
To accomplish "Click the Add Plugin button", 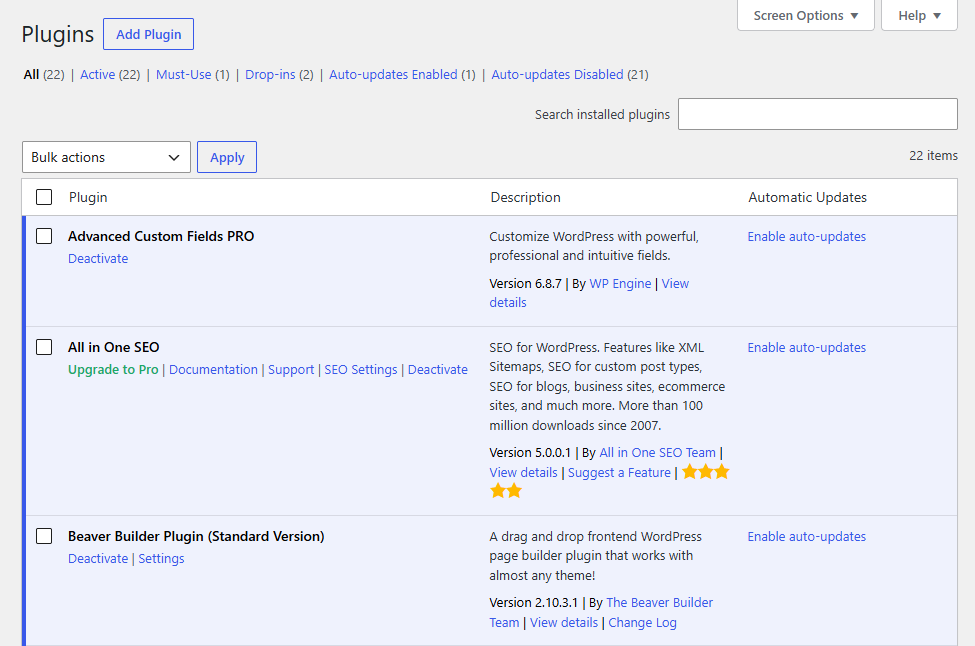I will pyautogui.click(x=148, y=34).
